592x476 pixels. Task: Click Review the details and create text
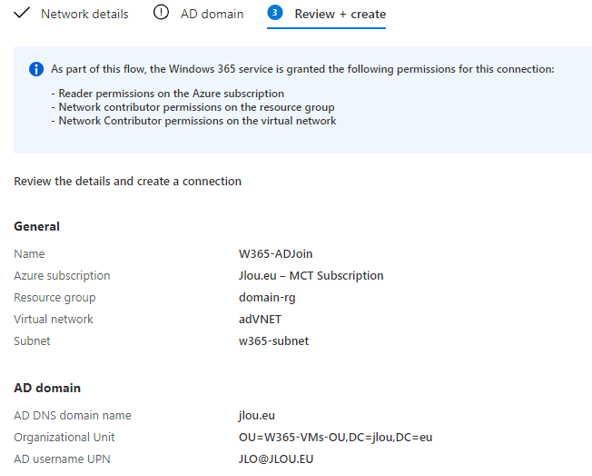click(128, 181)
